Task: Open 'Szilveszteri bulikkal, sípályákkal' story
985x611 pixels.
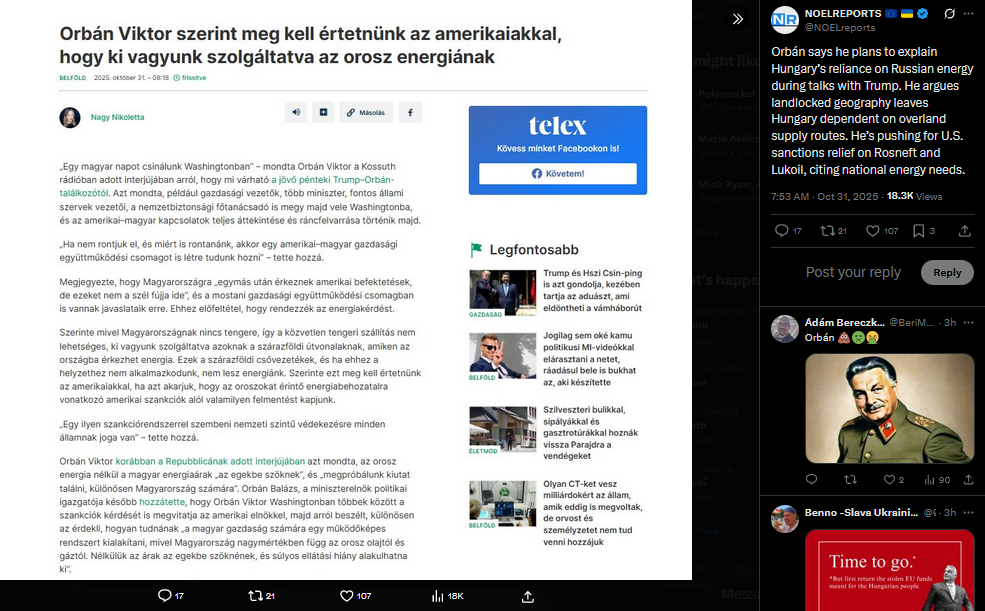Action: (x=590, y=433)
